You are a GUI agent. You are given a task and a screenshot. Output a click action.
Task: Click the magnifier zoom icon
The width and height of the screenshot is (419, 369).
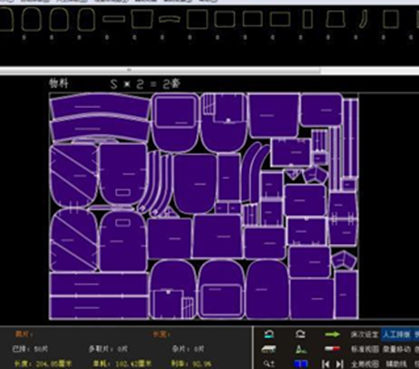268,364
